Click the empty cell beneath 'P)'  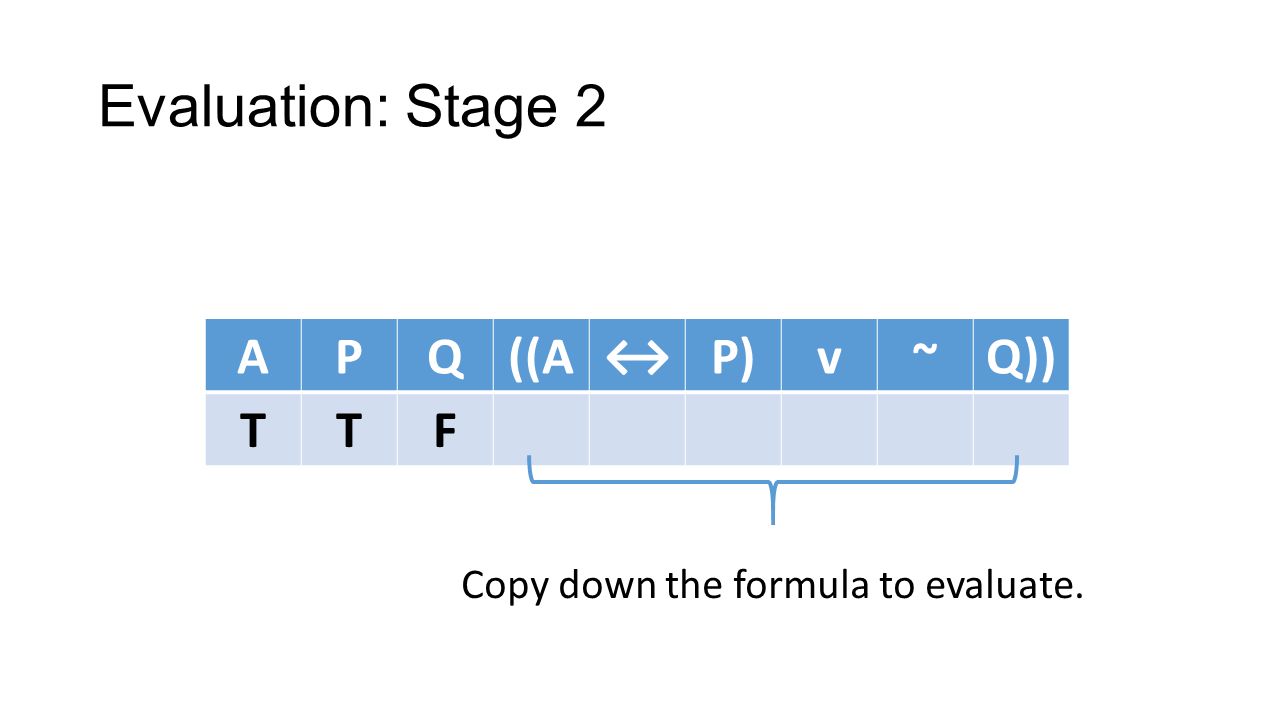click(733, 429)
